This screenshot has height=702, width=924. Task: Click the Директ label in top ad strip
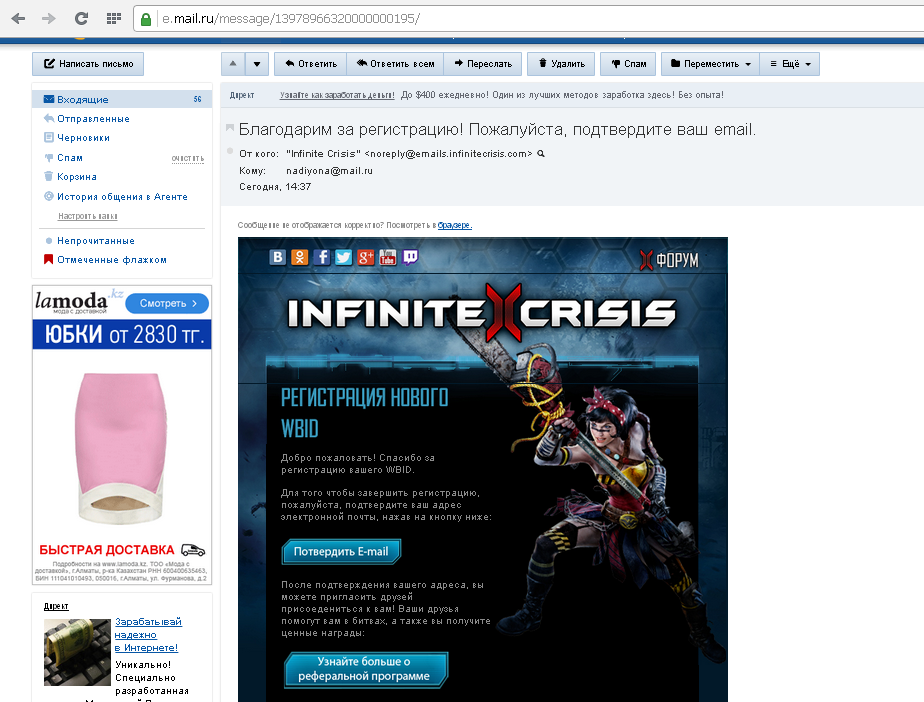coord(242,95)
